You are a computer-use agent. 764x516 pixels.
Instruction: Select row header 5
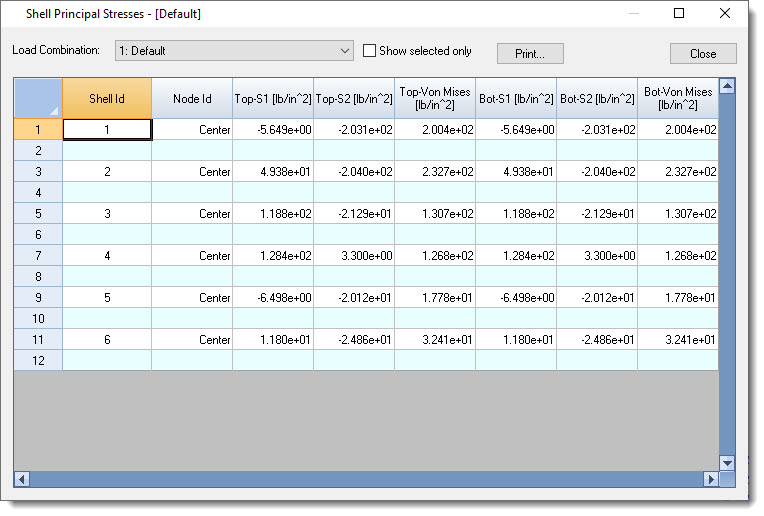click(x=38, y=214)
